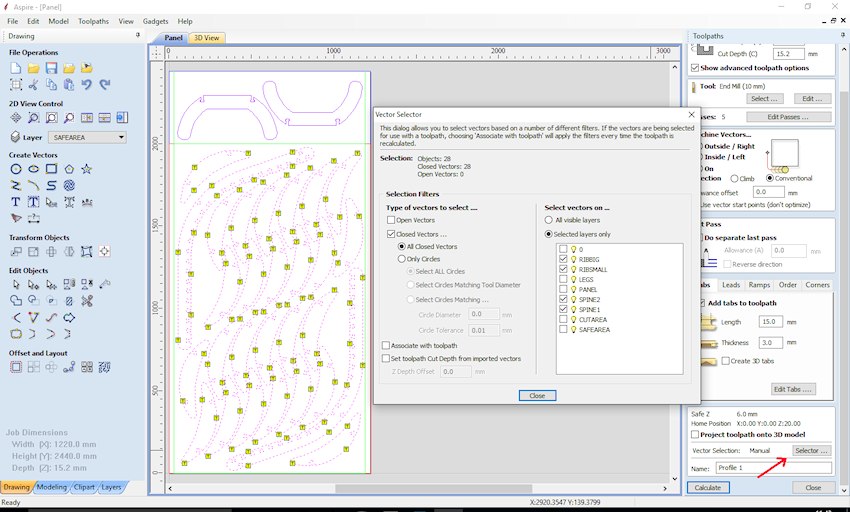This screenshot has height=512, width=850.
Task: Enable the Open Vectors checkbox
Action: (x=391, y=220)
